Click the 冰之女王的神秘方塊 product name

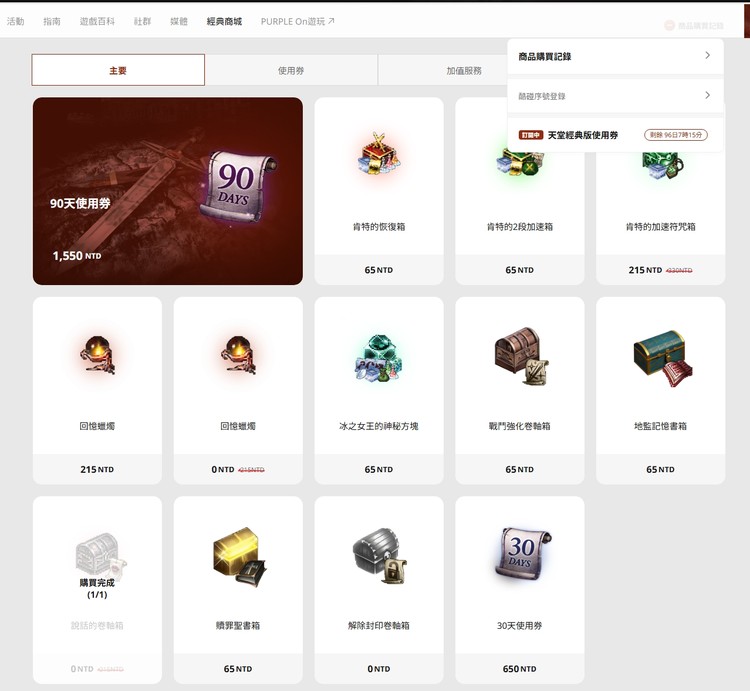pos(379,426)
